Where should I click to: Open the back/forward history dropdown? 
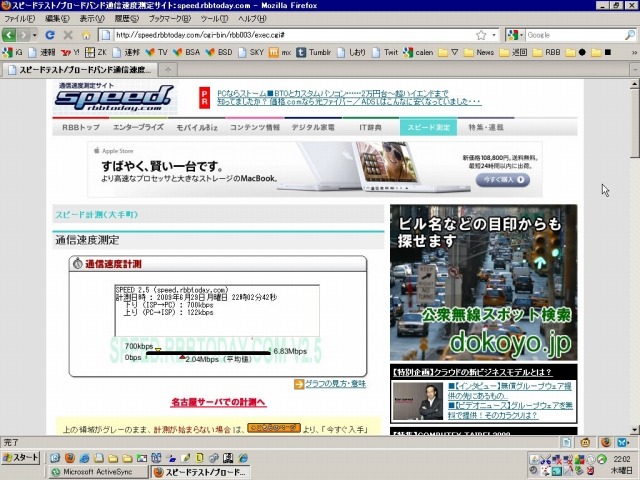[x=34, y=35]
